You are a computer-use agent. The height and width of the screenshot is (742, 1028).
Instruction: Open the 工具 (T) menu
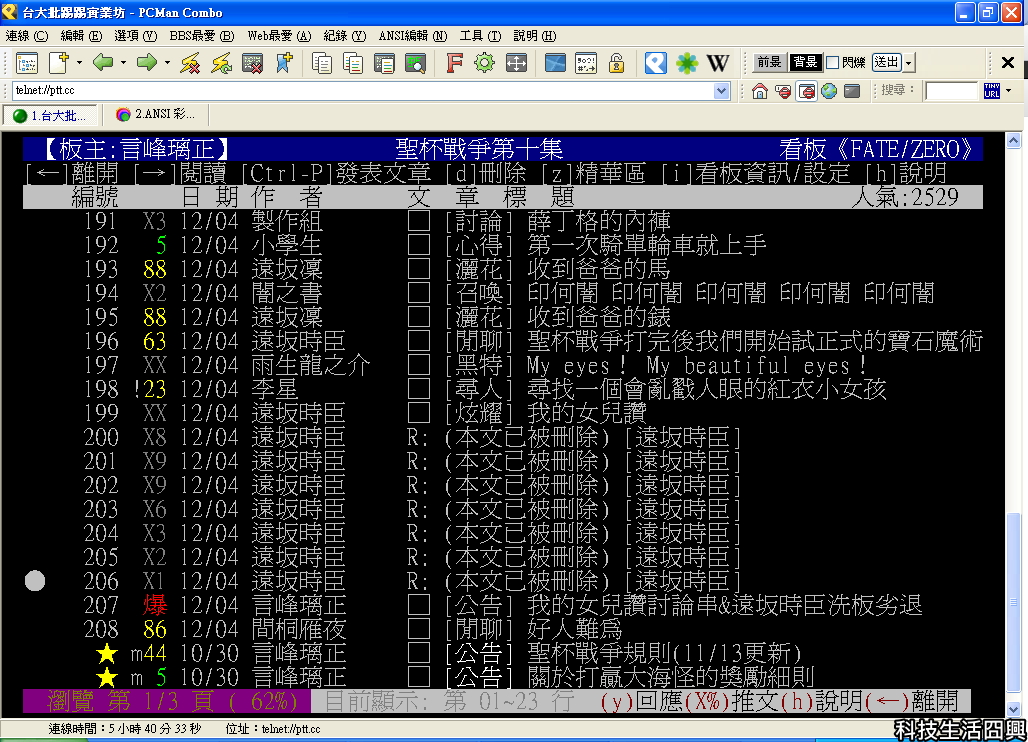click(x=480, y=35)
